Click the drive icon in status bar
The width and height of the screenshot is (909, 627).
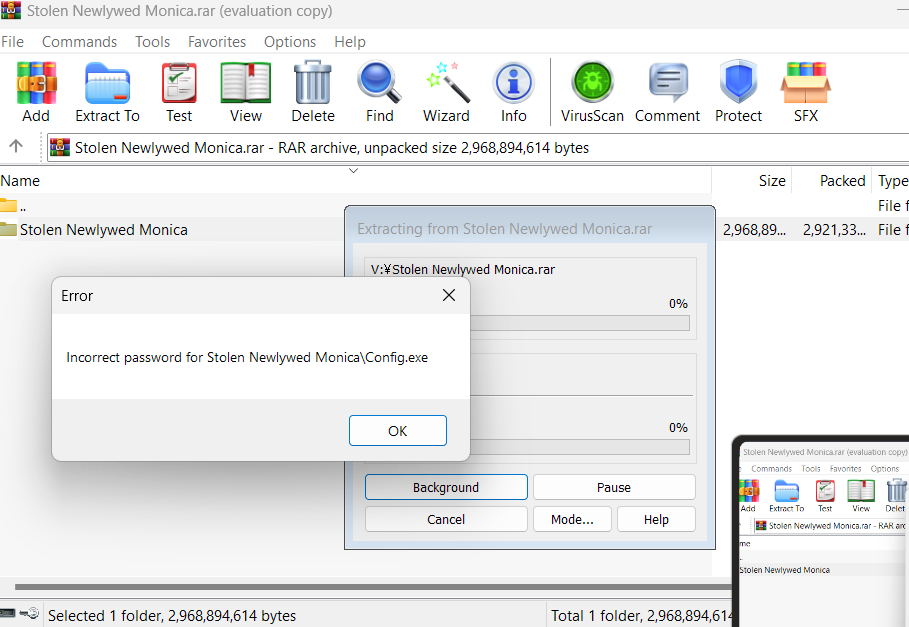(8, 613)
